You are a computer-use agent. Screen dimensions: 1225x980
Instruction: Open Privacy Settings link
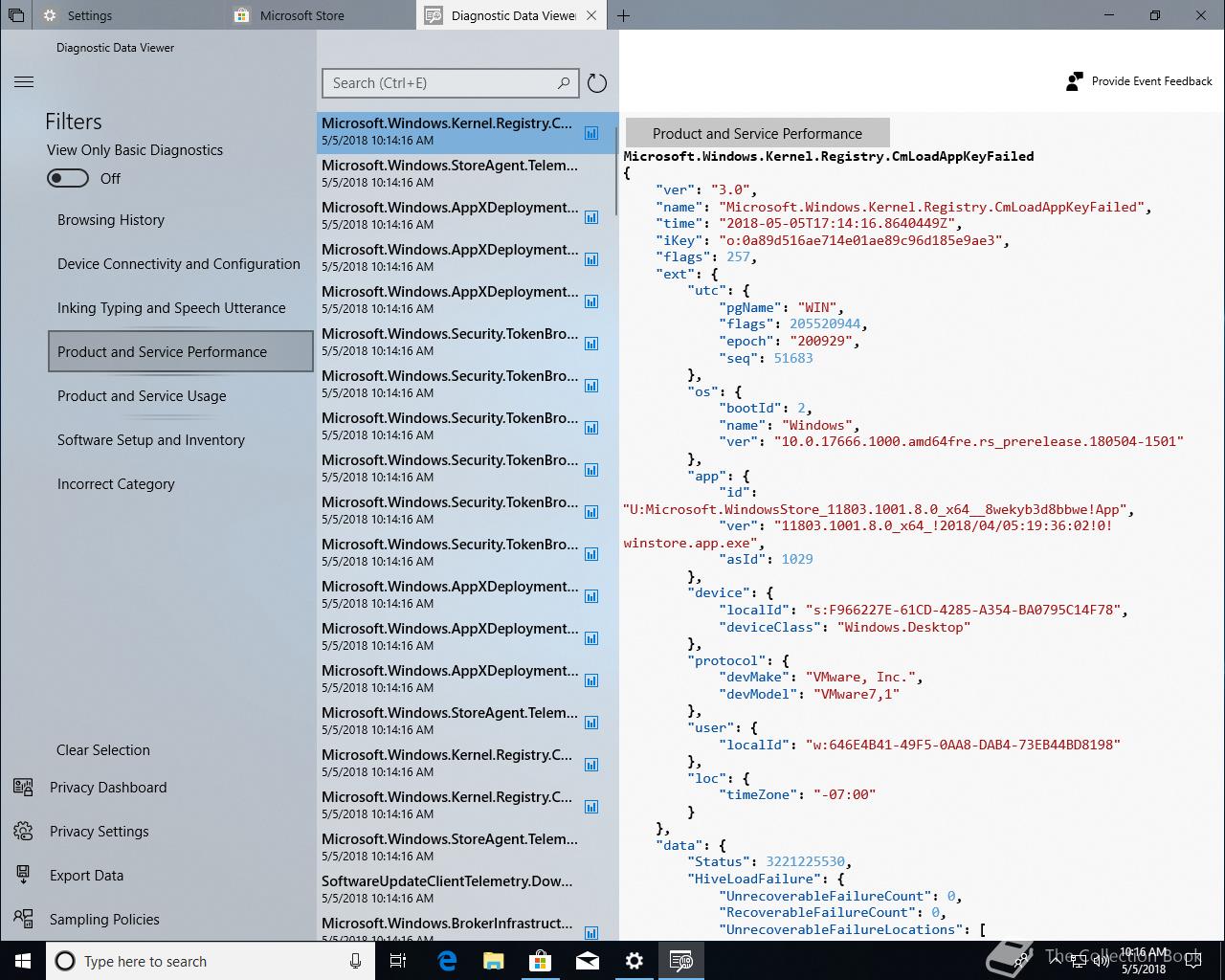[100, 832]
